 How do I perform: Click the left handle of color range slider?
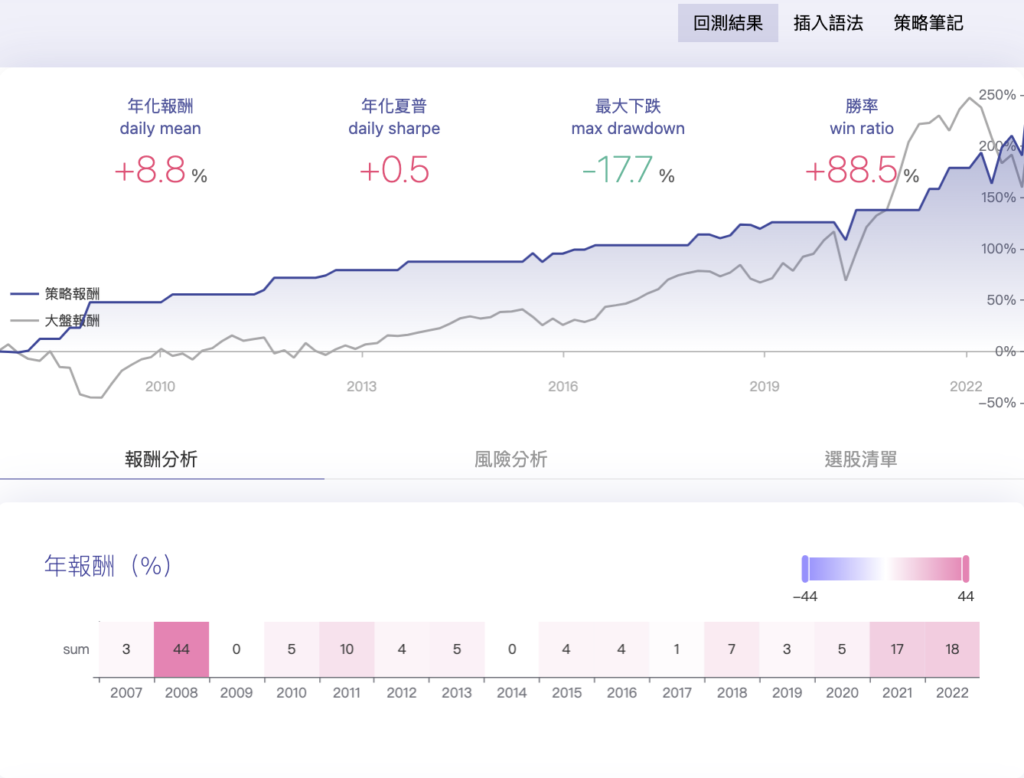805,569
